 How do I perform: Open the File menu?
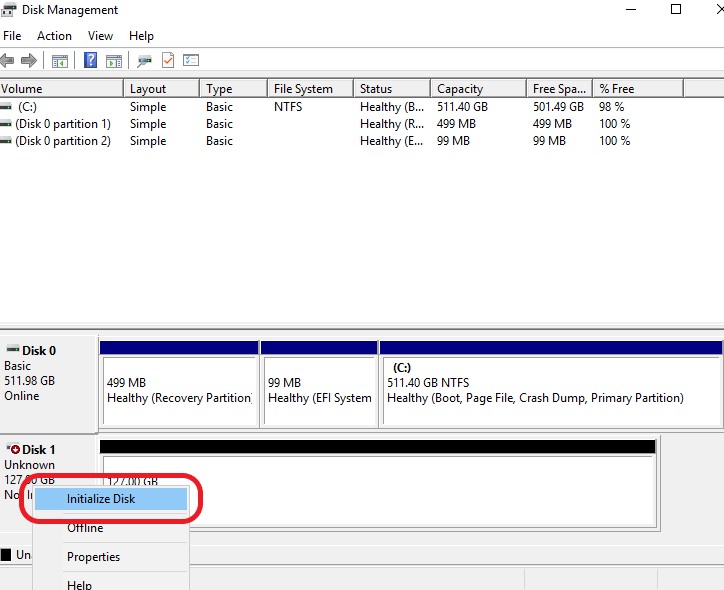tap(12, 36)
